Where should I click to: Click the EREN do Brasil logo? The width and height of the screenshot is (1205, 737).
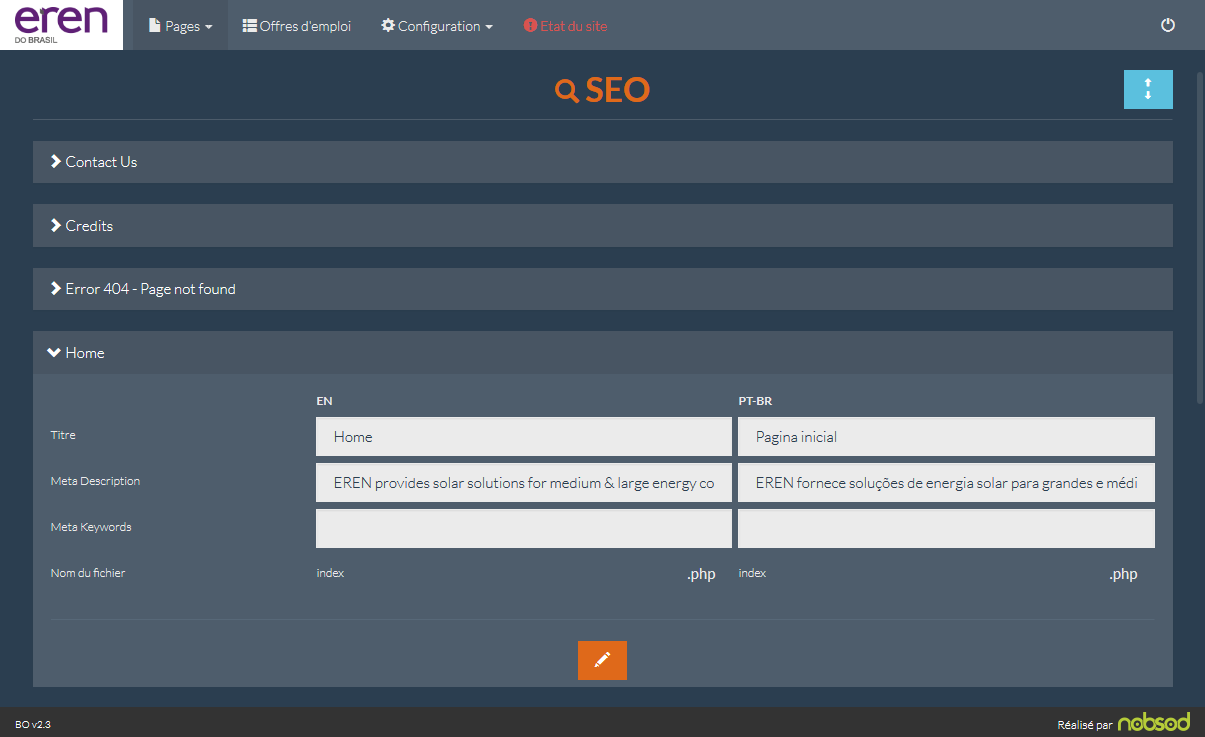(61, 24)
